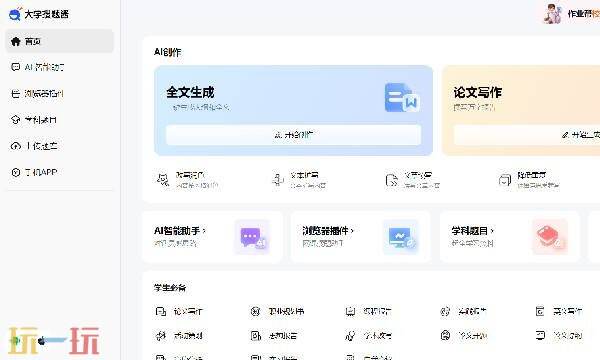Open the 全文生成 card
Viewport: 600px width, 360px height.
(293, 111)
